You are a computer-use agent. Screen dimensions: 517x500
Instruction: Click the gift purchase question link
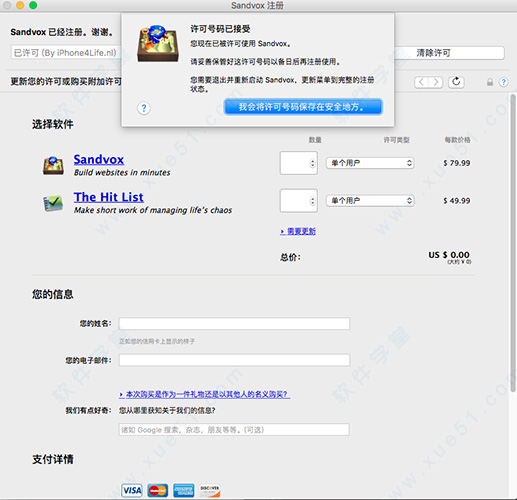tap(204, 394)
